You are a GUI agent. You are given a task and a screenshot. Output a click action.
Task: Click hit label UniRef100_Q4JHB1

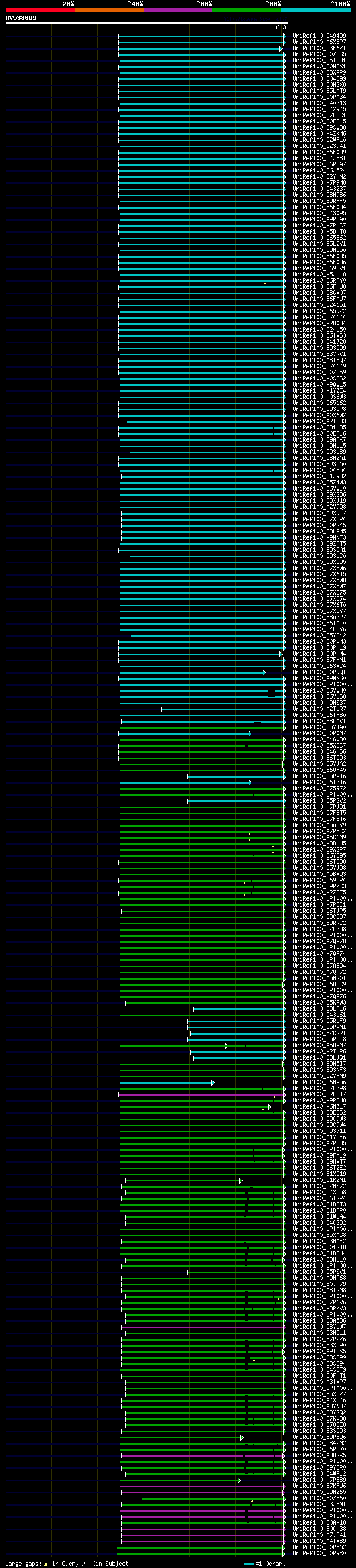coord(319,159)
